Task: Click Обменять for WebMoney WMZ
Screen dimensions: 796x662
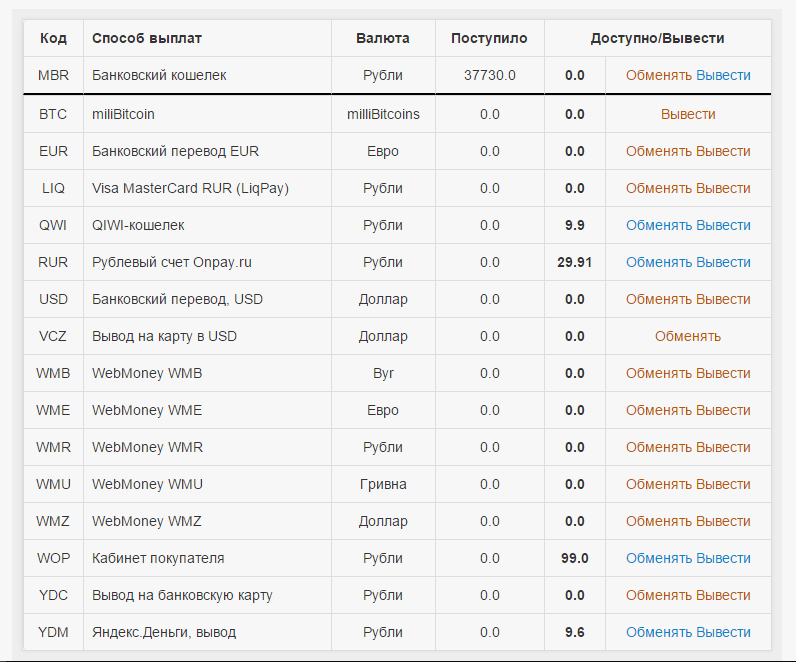Action: (x=659, y=521)
